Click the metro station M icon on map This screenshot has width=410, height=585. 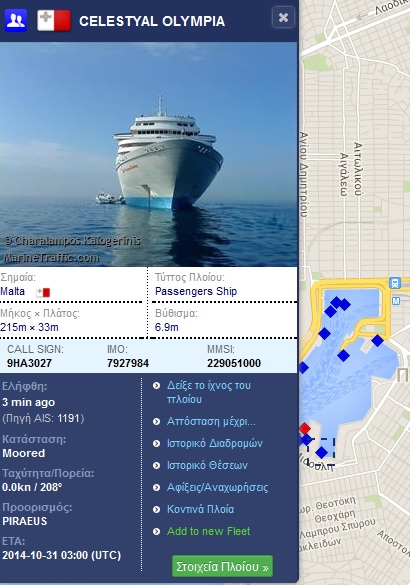pos(396,301)
